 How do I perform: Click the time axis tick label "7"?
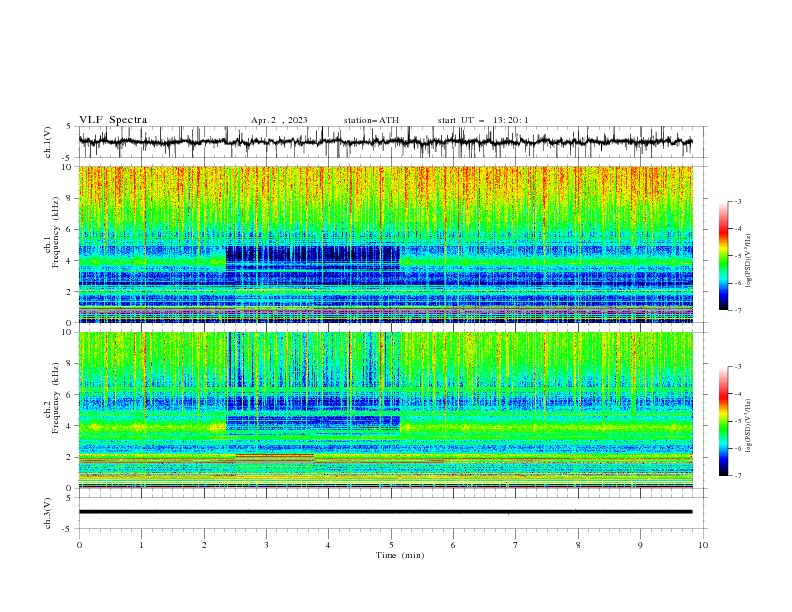tap(516, 545)
